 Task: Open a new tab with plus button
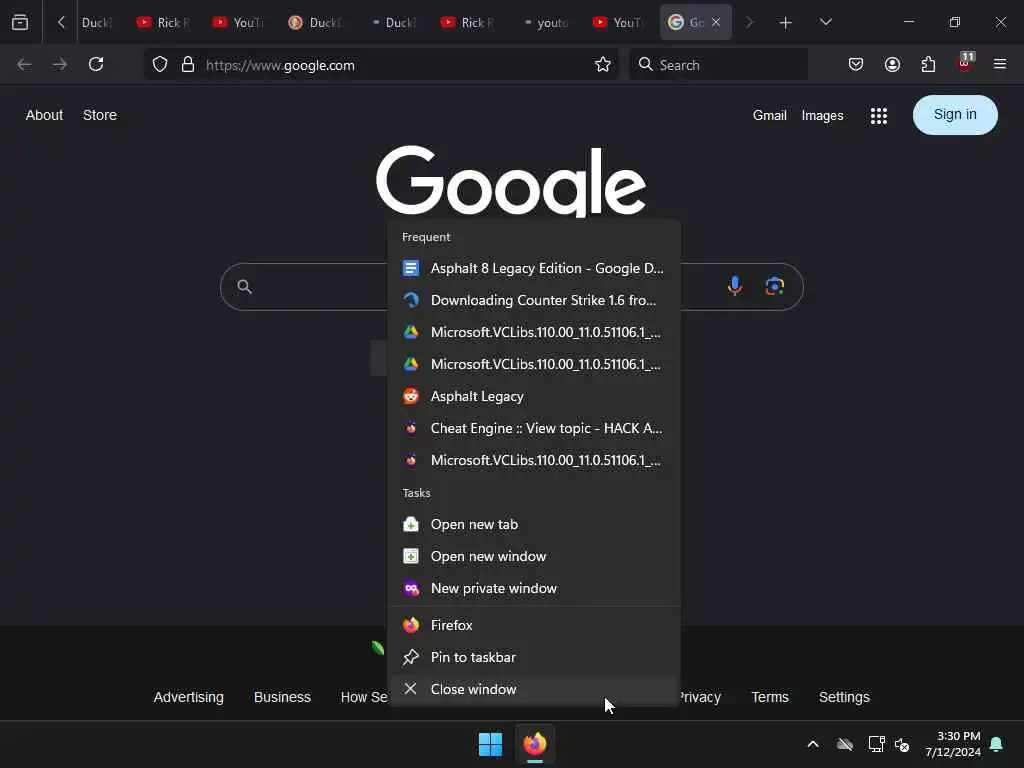click(x=786, y=23)
